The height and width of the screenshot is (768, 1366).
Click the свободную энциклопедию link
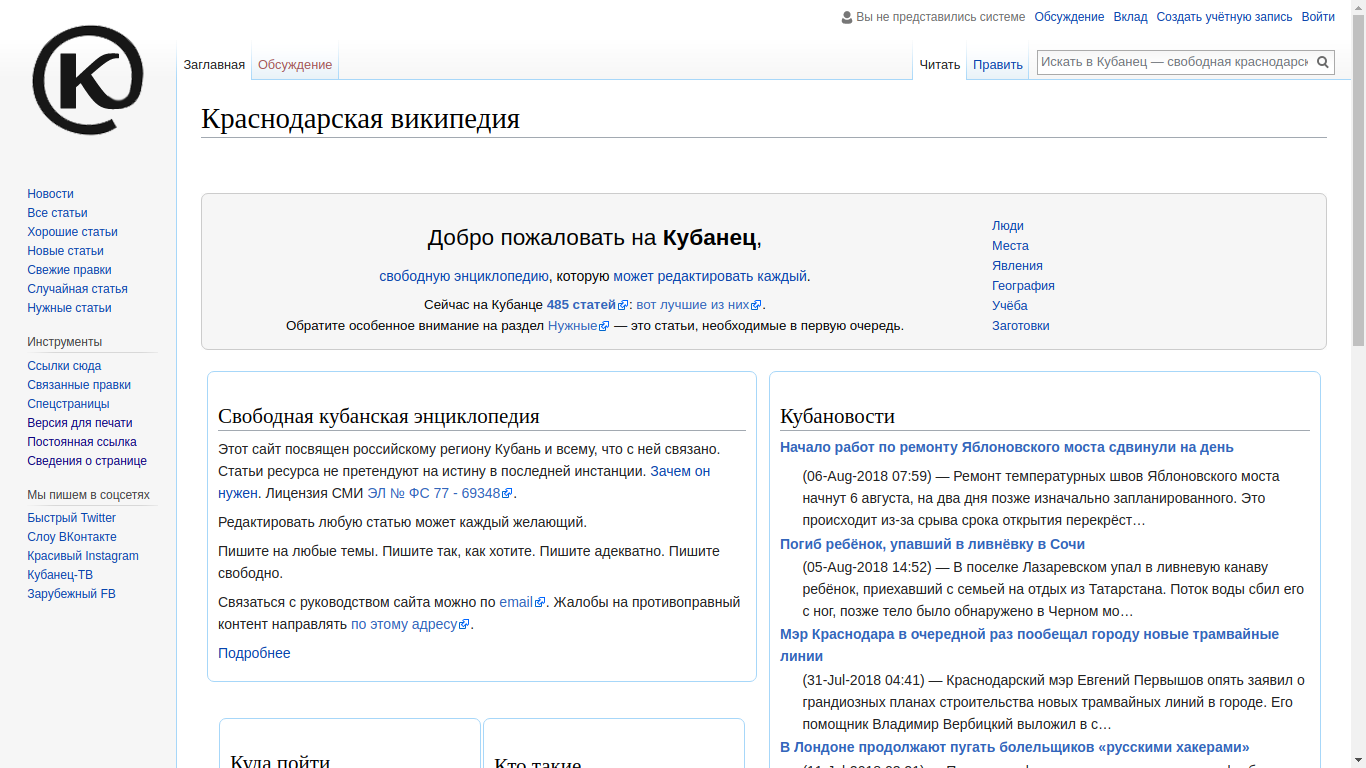coord(464,276)
